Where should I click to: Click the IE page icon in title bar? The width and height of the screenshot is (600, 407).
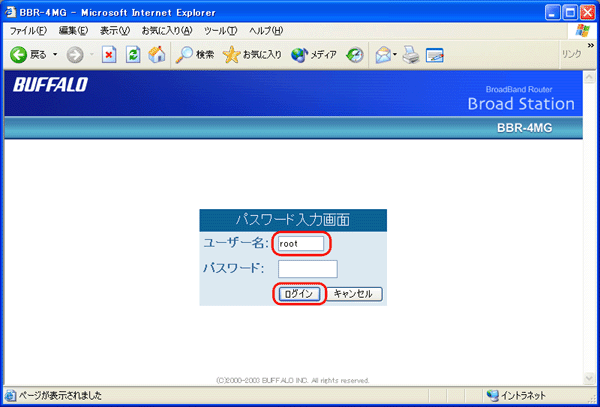pos(10,12)
